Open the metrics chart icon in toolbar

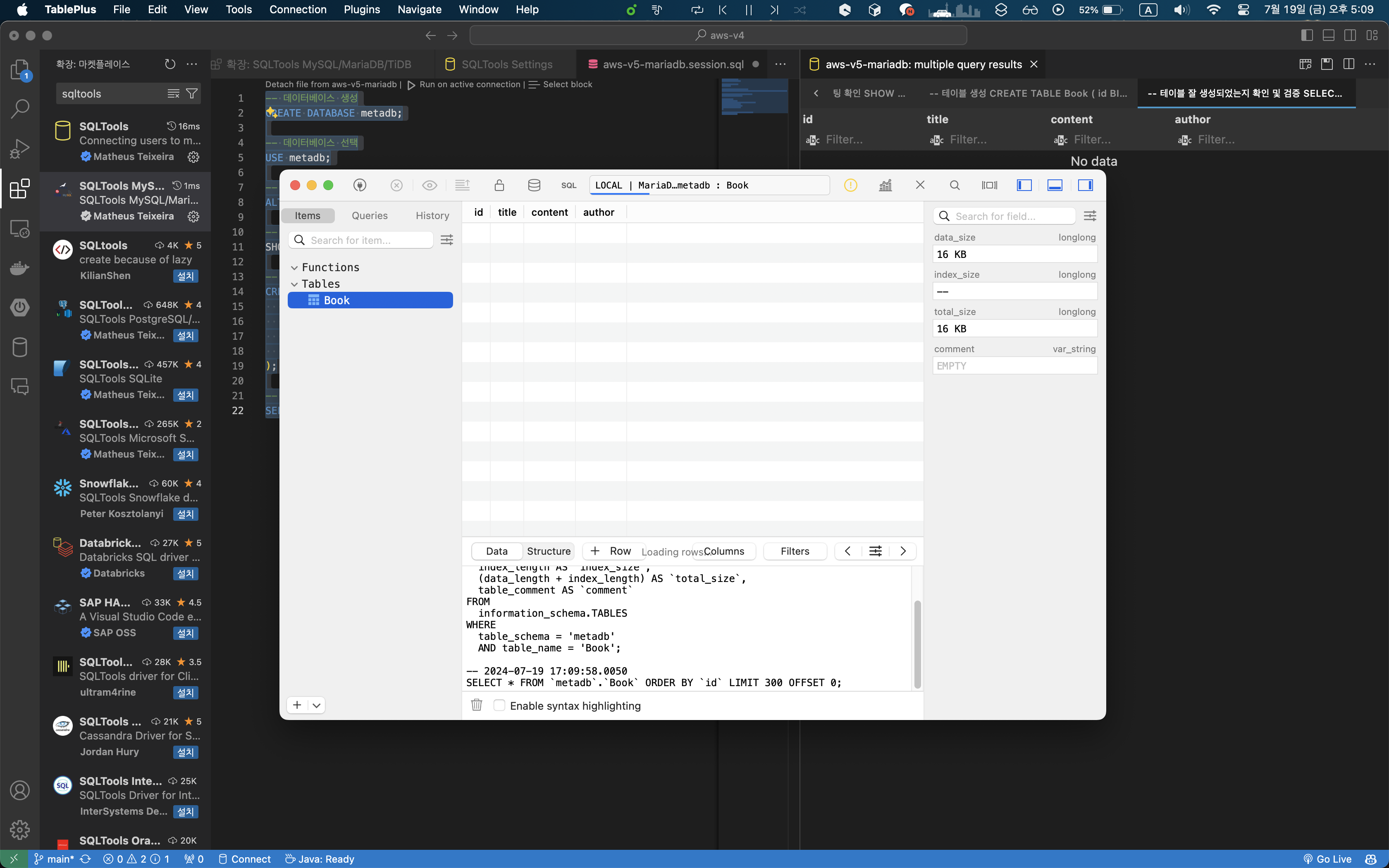tap(885, 185)
